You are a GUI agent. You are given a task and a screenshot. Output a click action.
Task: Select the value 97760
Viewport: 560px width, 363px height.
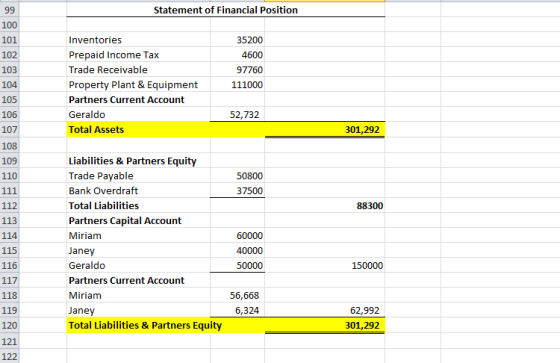pyautogui.click(x=238, y=70)
